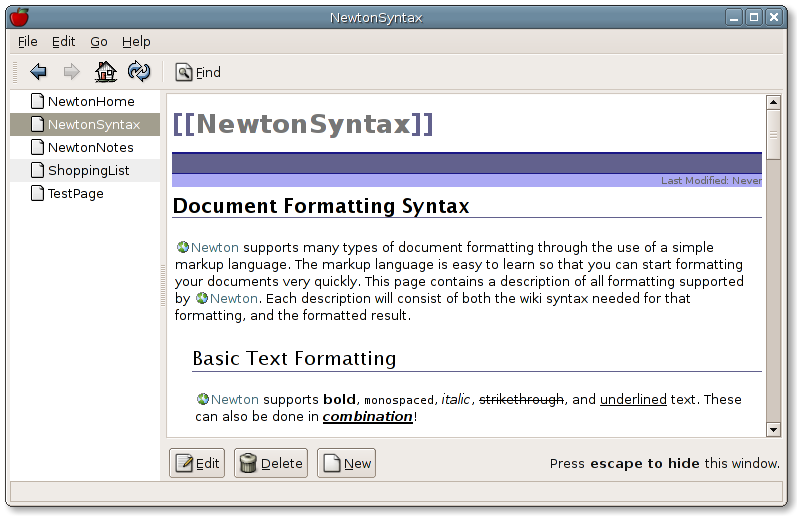Click the forward arrow toolbar icon
797x516 pixels.
coord(71,72)
